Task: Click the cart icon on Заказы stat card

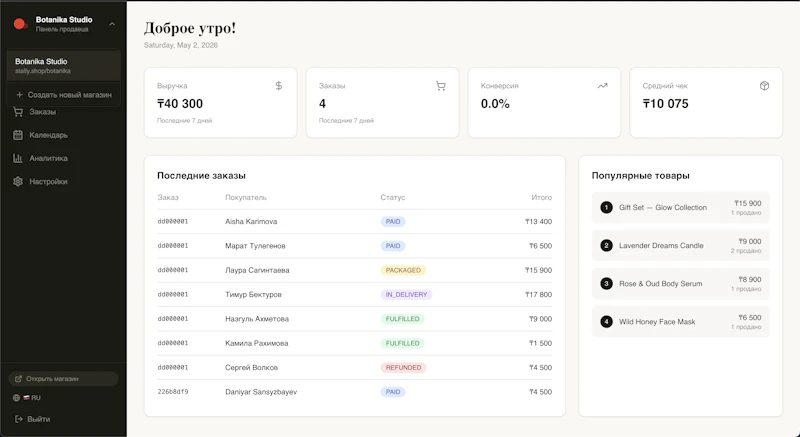Action: pos(441,86)
